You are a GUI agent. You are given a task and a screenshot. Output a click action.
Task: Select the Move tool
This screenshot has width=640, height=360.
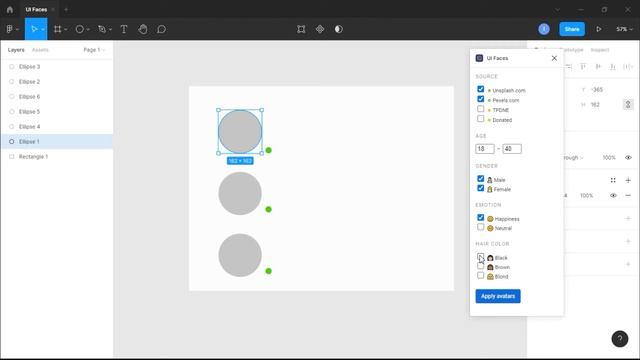pyautogui.click(x=34, y=29)
